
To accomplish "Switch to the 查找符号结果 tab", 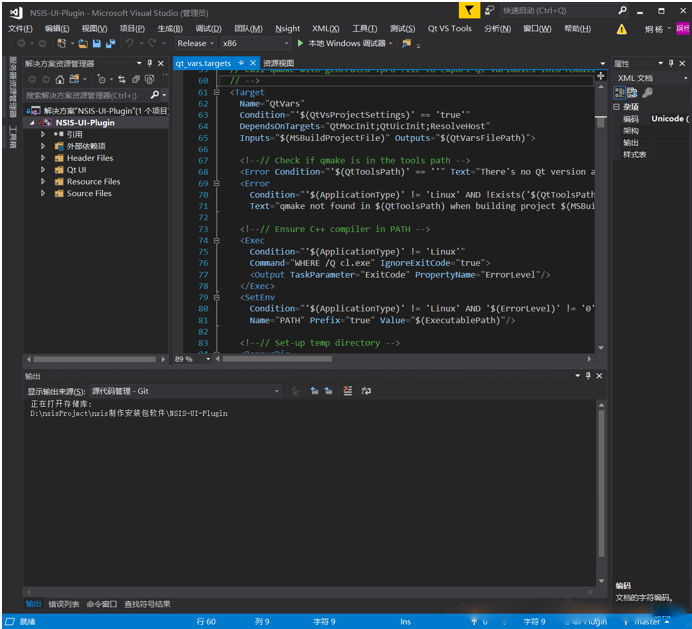I will 147,604.
